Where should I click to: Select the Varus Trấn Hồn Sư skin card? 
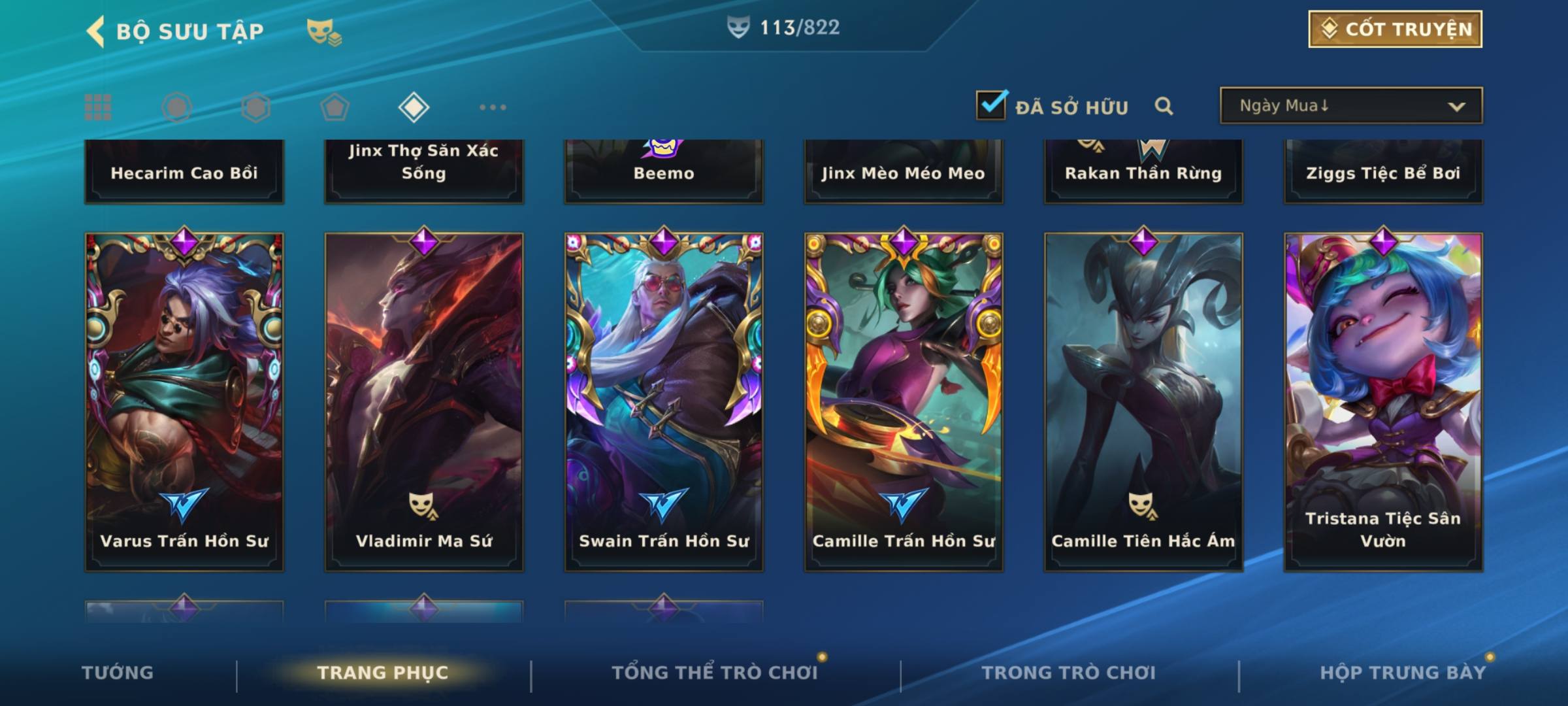pos(184,402)
